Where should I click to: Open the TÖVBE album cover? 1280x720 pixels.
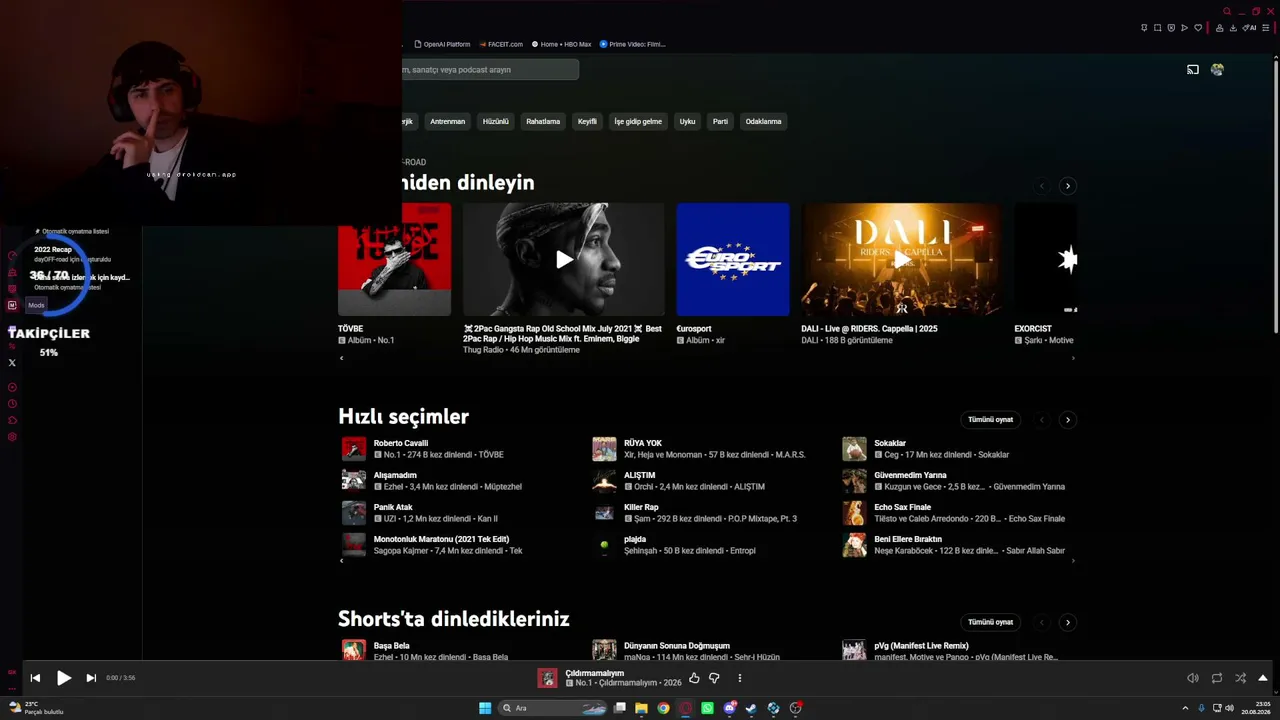[x=394, y=259]
